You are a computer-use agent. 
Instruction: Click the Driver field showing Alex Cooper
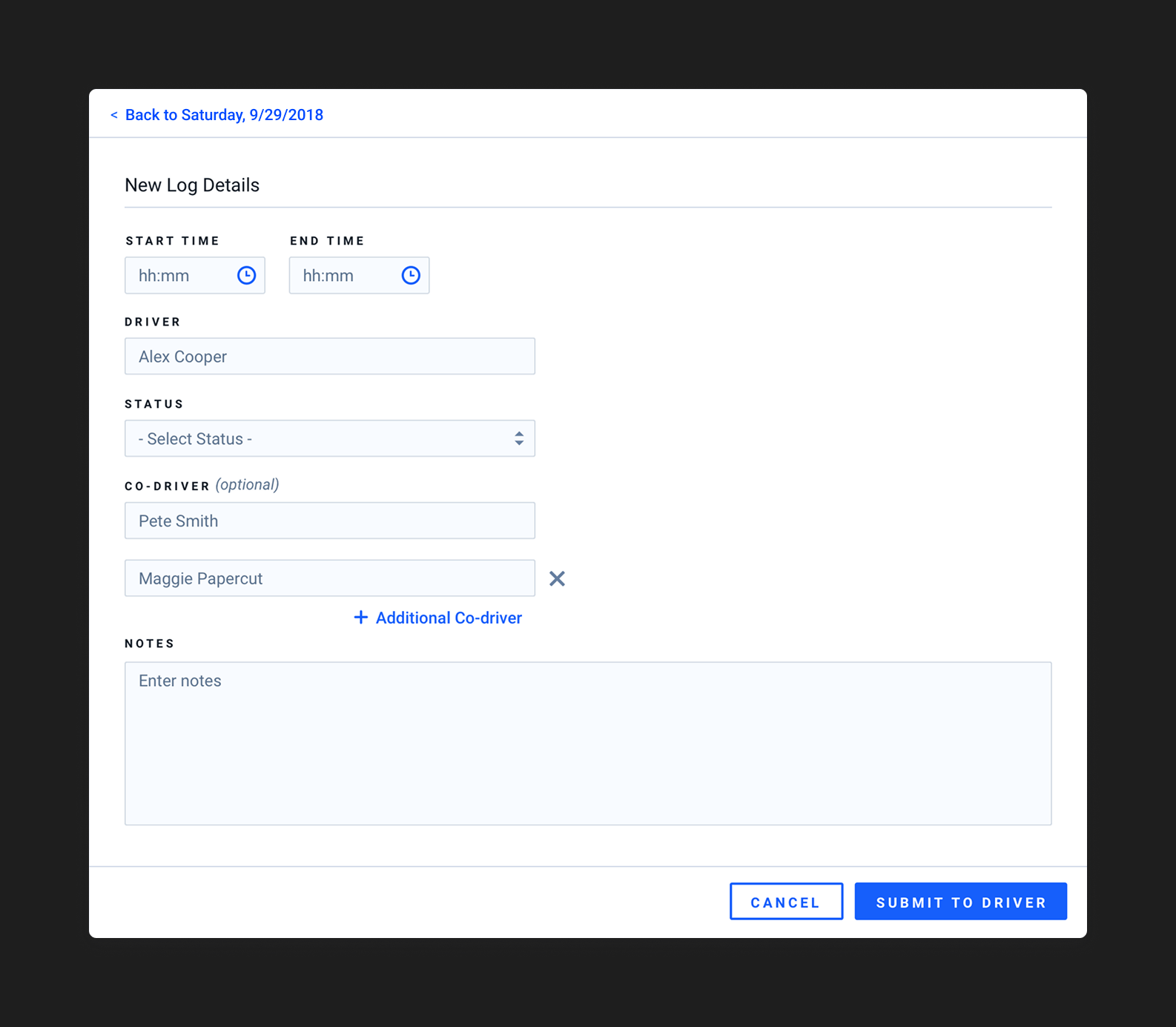pos(329,357)
